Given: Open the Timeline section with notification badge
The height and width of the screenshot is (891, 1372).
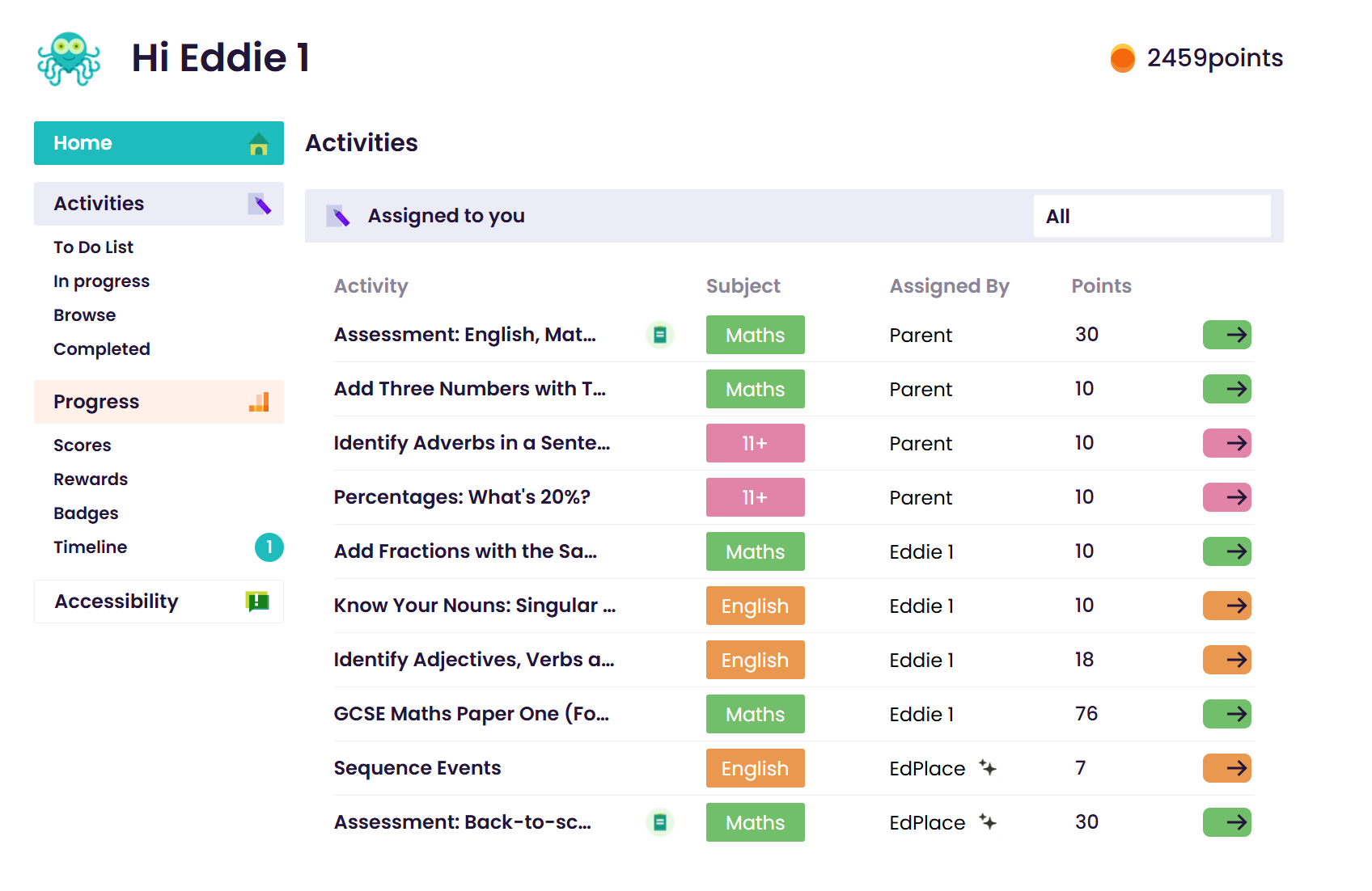Looking at the screenshot, I should (x=91, y=547).
